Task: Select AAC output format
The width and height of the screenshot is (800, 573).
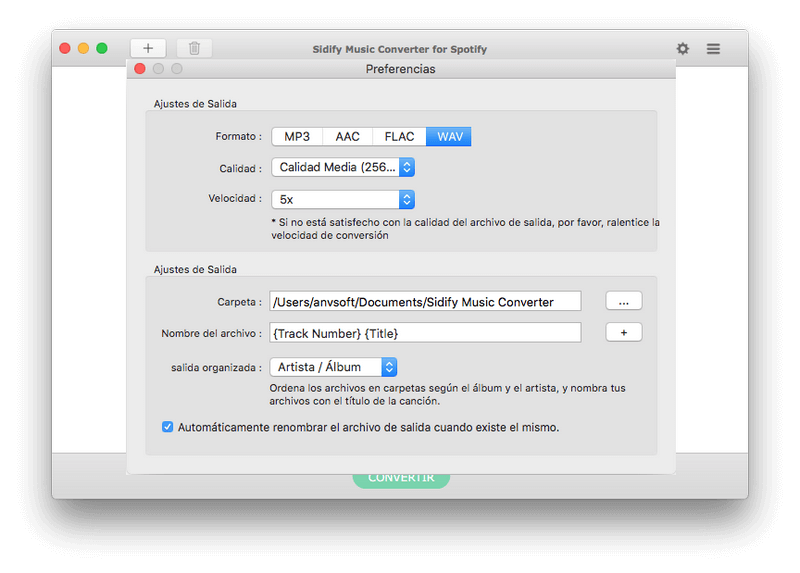Action: pos(347,137)
